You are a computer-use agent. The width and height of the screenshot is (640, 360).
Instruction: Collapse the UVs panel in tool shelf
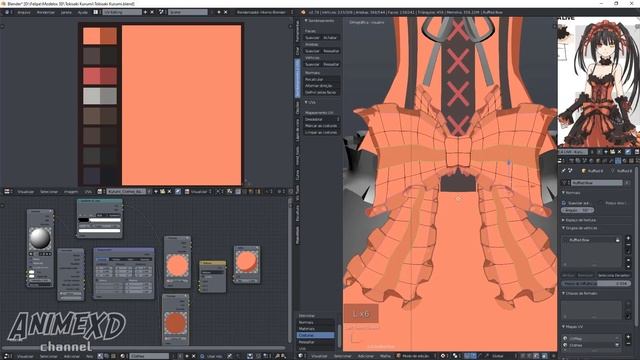pyautogui.click(x=311, y=102)
